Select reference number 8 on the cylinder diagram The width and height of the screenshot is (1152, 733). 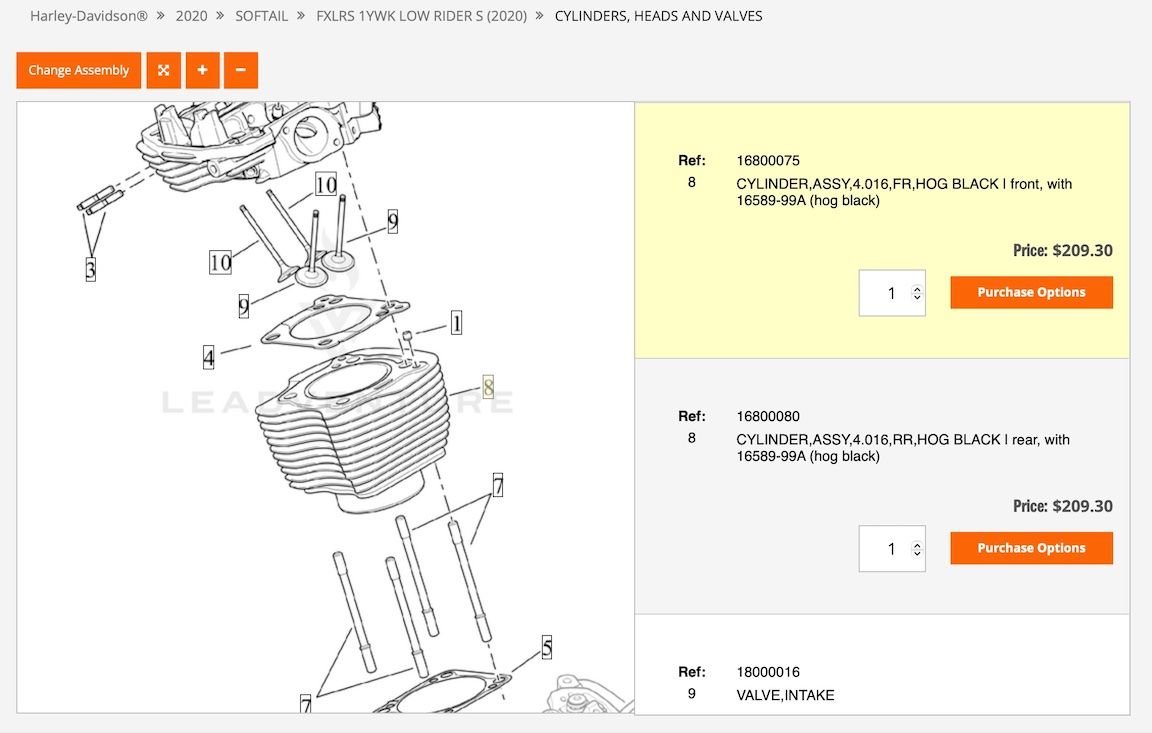click(x=488, y=387)
